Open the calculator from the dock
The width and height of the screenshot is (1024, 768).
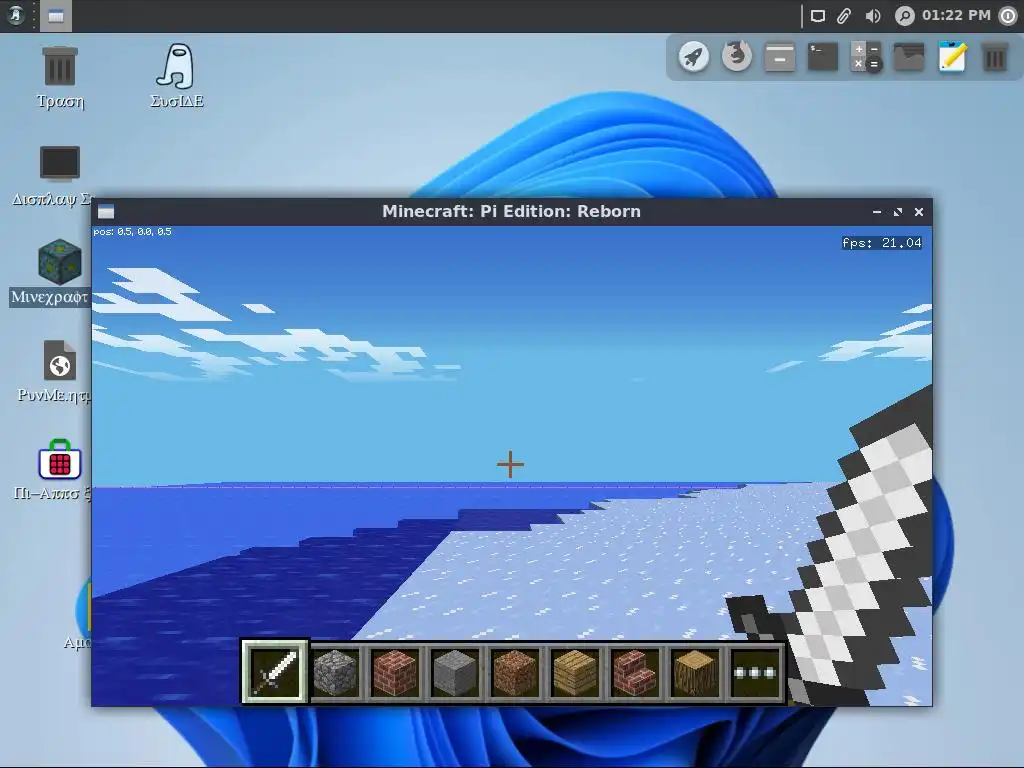click(x=866, y=57)
